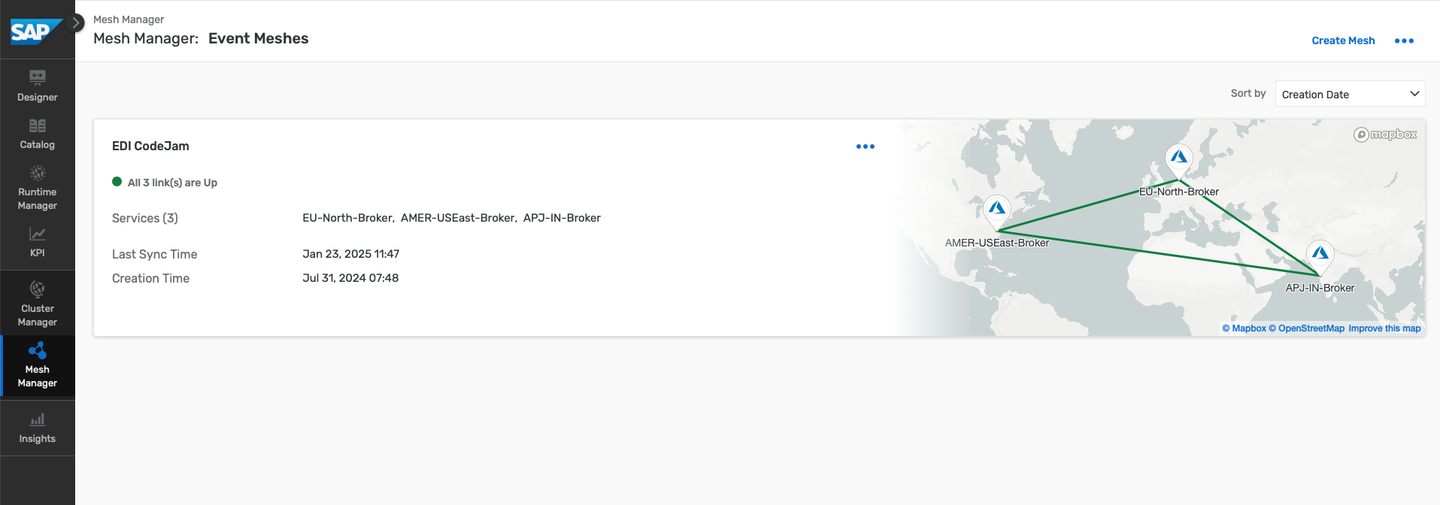Click the APJ-IN-Broker map marker
Viewport: 1440px width, 505px height.
(1320, 258)
